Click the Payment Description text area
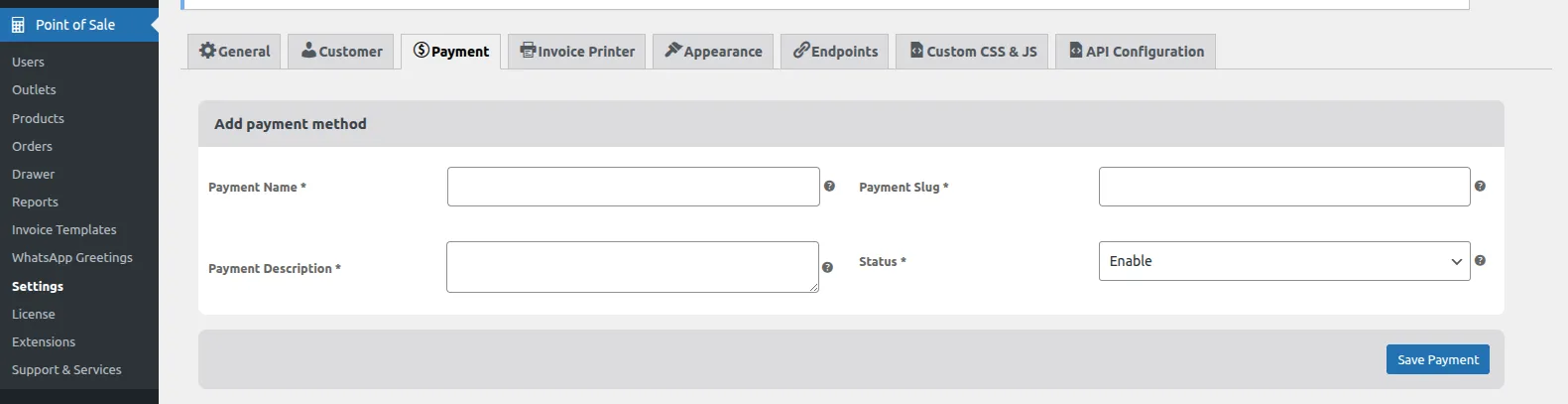Image resolution: width=1568 pixels, height=404 pixels. click(632, 267)
